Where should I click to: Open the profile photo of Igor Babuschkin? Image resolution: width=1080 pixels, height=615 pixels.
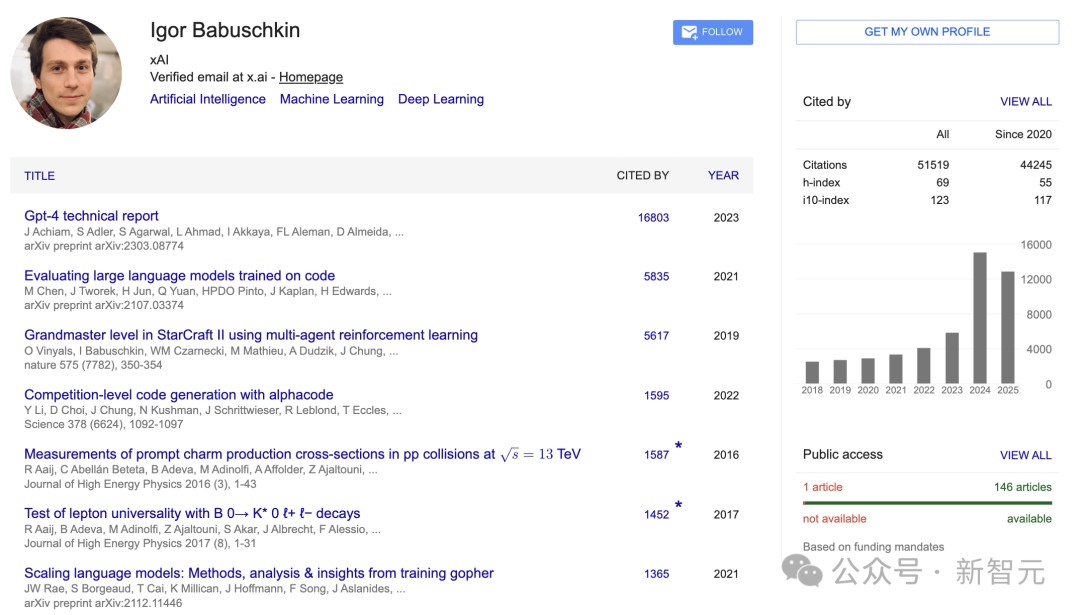(x=66, y=73)
